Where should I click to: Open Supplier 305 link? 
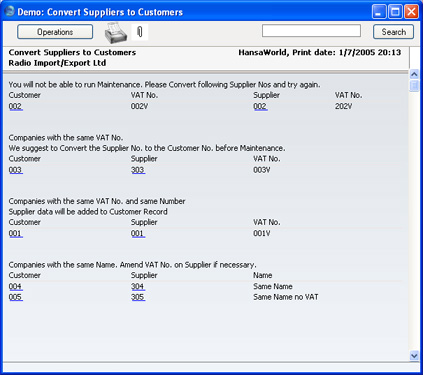138,297
